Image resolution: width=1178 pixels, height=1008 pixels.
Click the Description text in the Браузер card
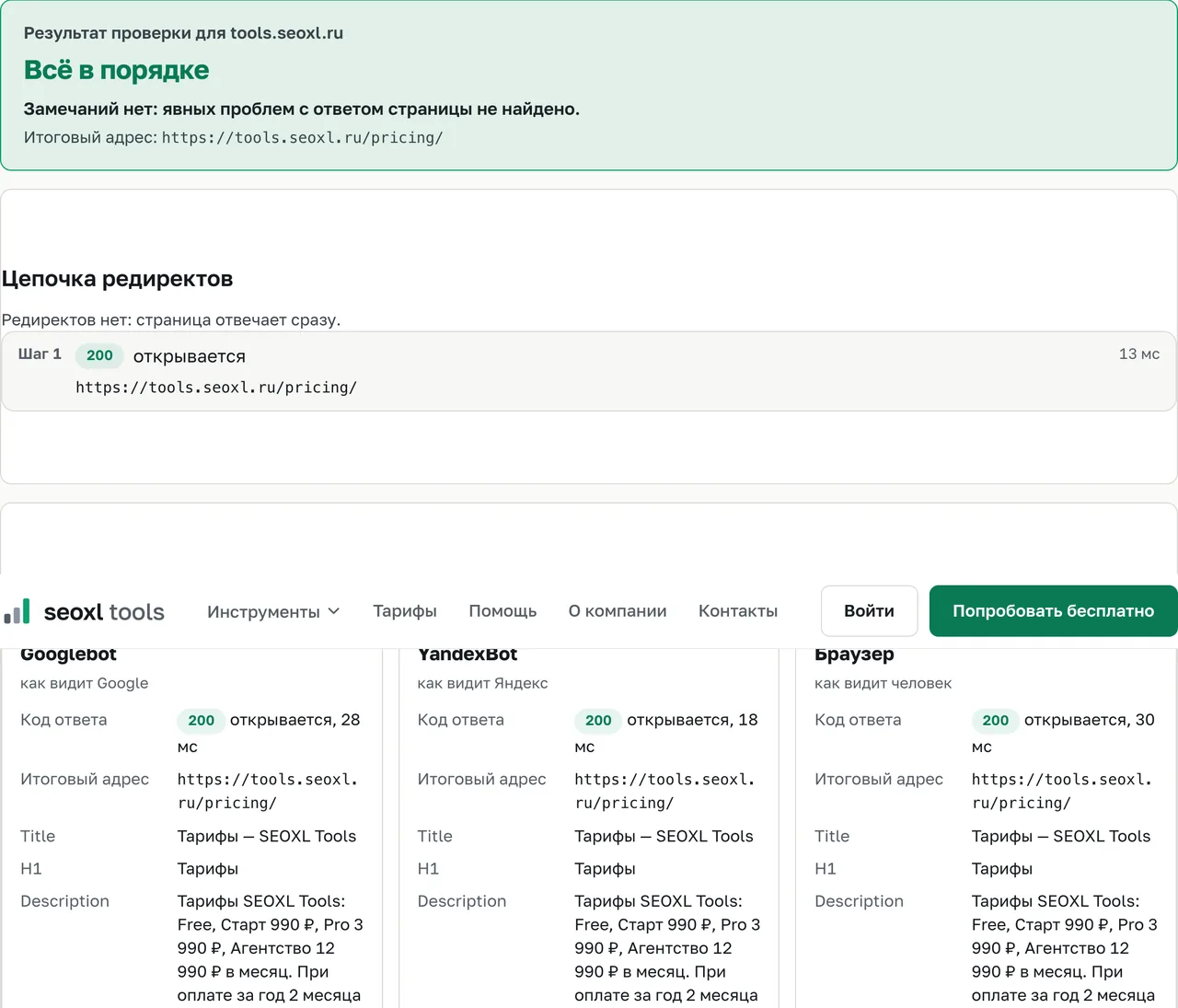point(1065,948)
